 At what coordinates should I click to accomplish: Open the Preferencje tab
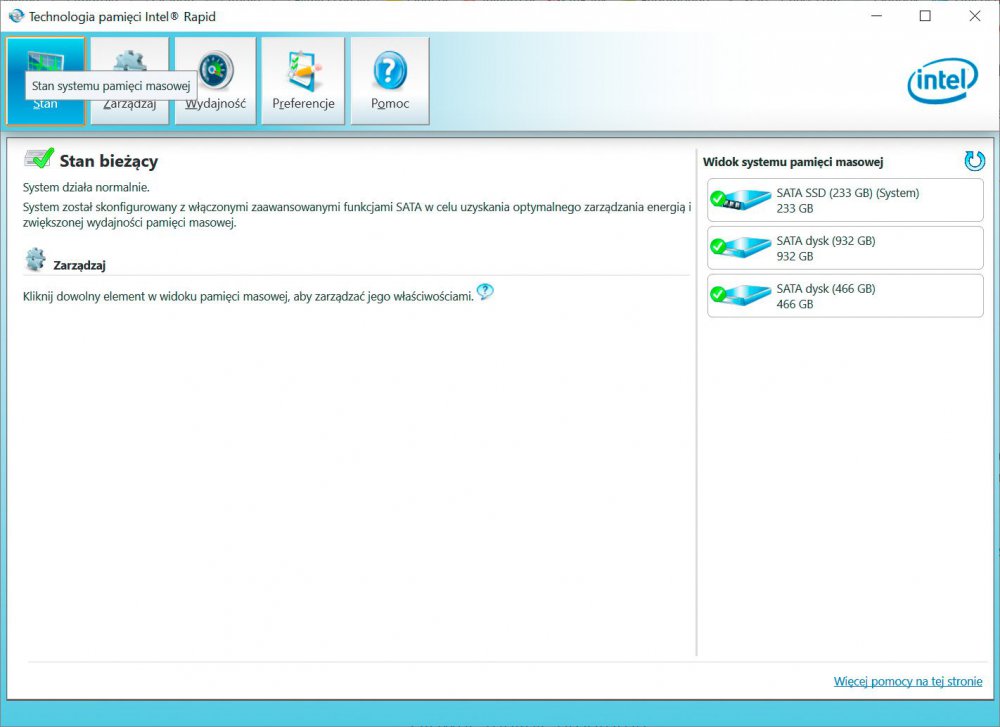point(303,81)
